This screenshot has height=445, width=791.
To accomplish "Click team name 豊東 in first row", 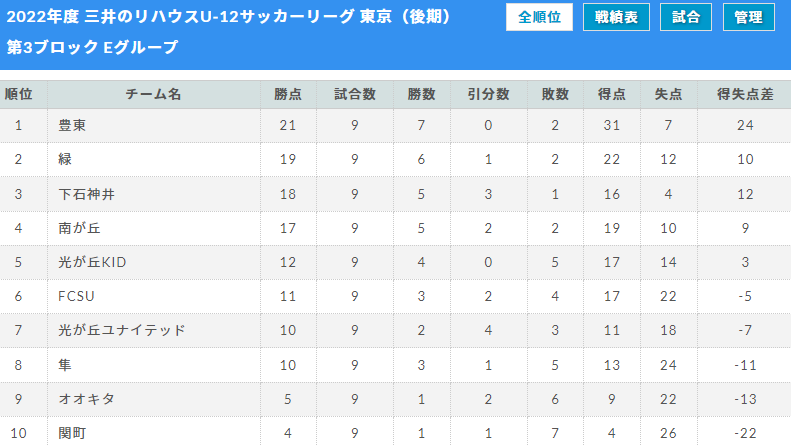I will pyautogui.click(x=72, y=125).
